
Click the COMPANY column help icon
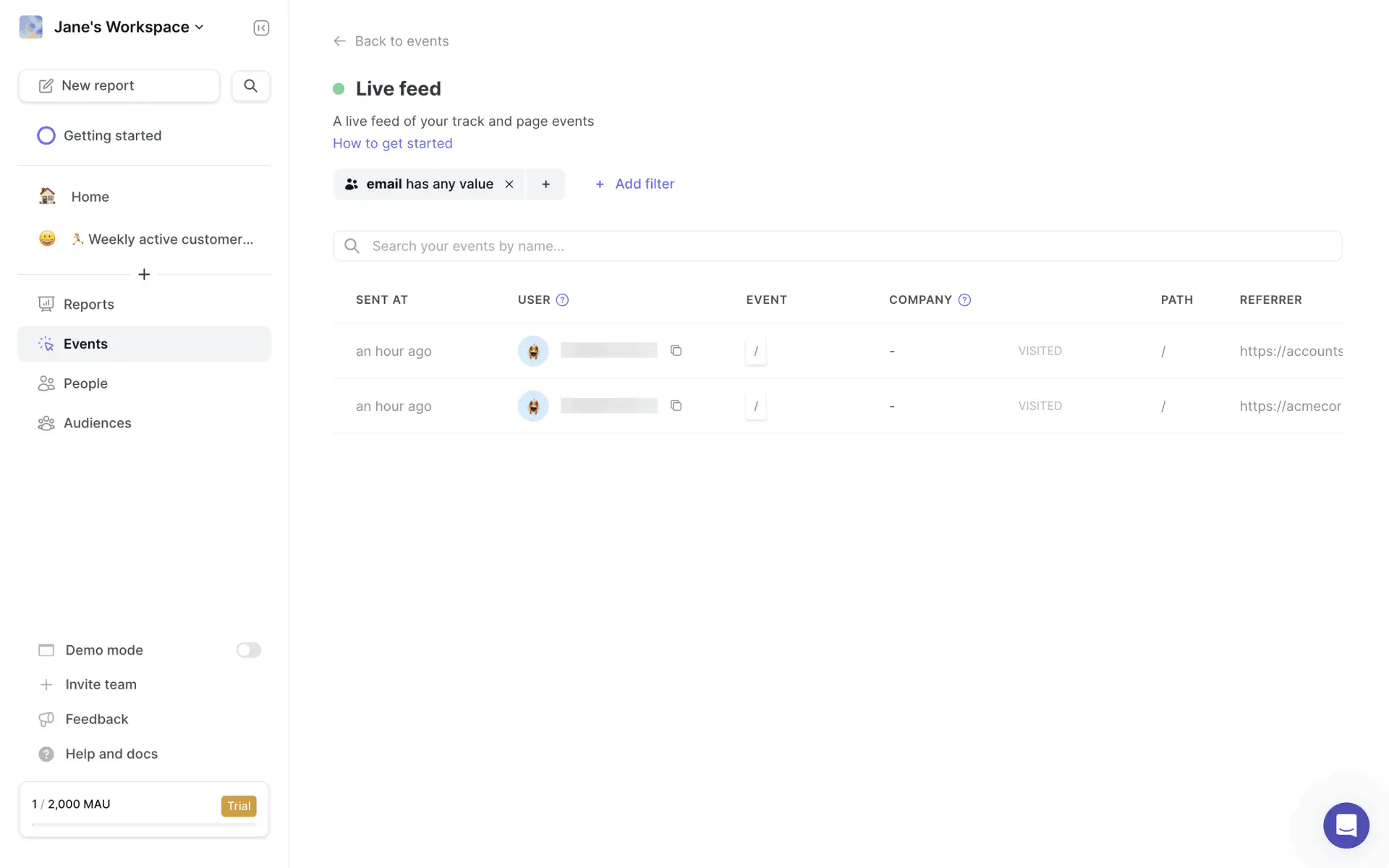coord(964,300)
